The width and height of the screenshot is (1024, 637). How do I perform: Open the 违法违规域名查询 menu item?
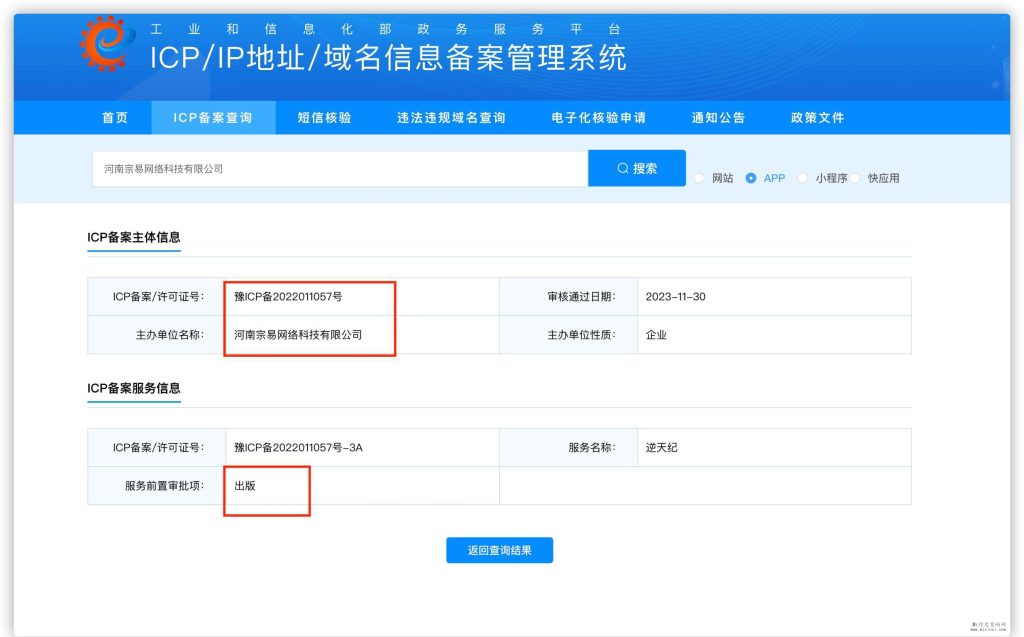point(451,118)
